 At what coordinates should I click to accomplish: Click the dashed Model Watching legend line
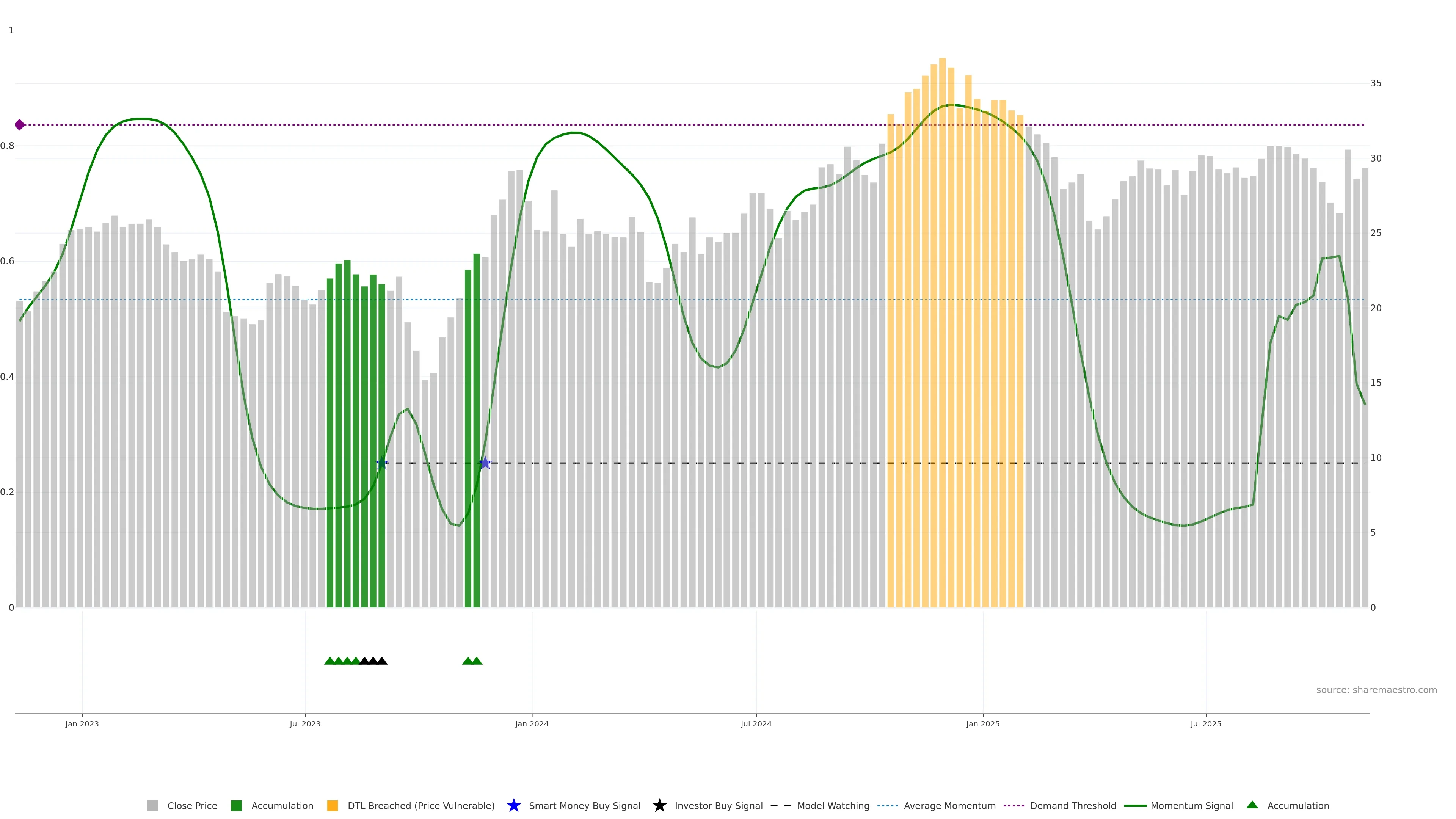[781, 805]
